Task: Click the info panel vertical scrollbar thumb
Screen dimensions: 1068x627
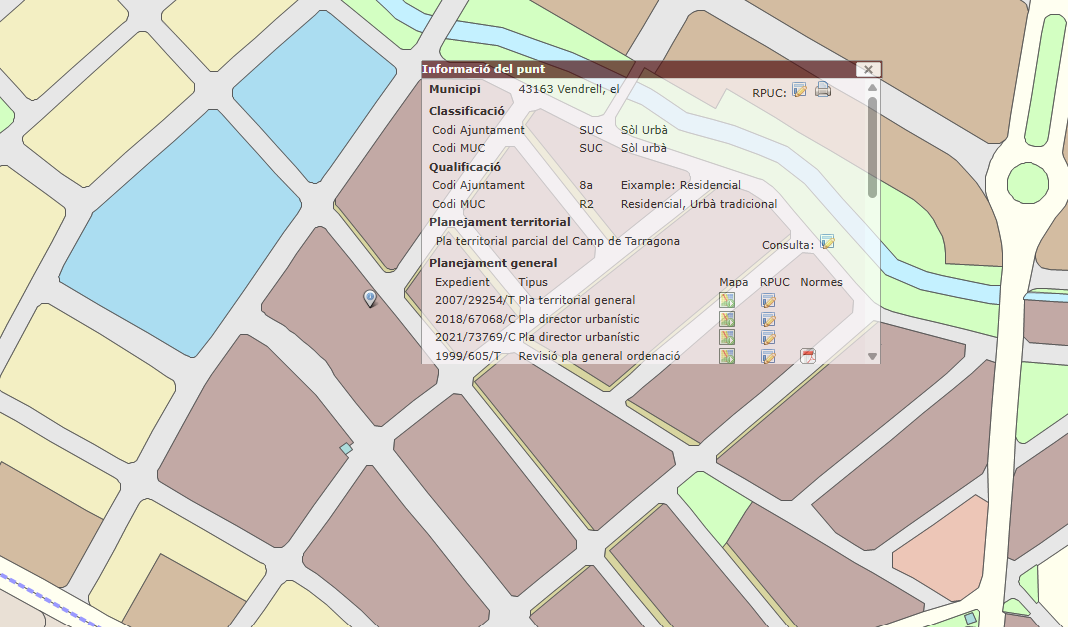Action: [872, 145]
